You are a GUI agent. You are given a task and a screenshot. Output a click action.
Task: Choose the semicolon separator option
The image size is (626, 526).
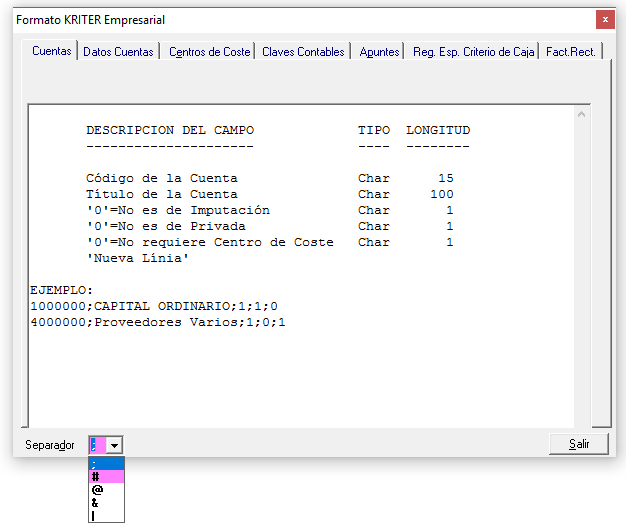(106, 464)
